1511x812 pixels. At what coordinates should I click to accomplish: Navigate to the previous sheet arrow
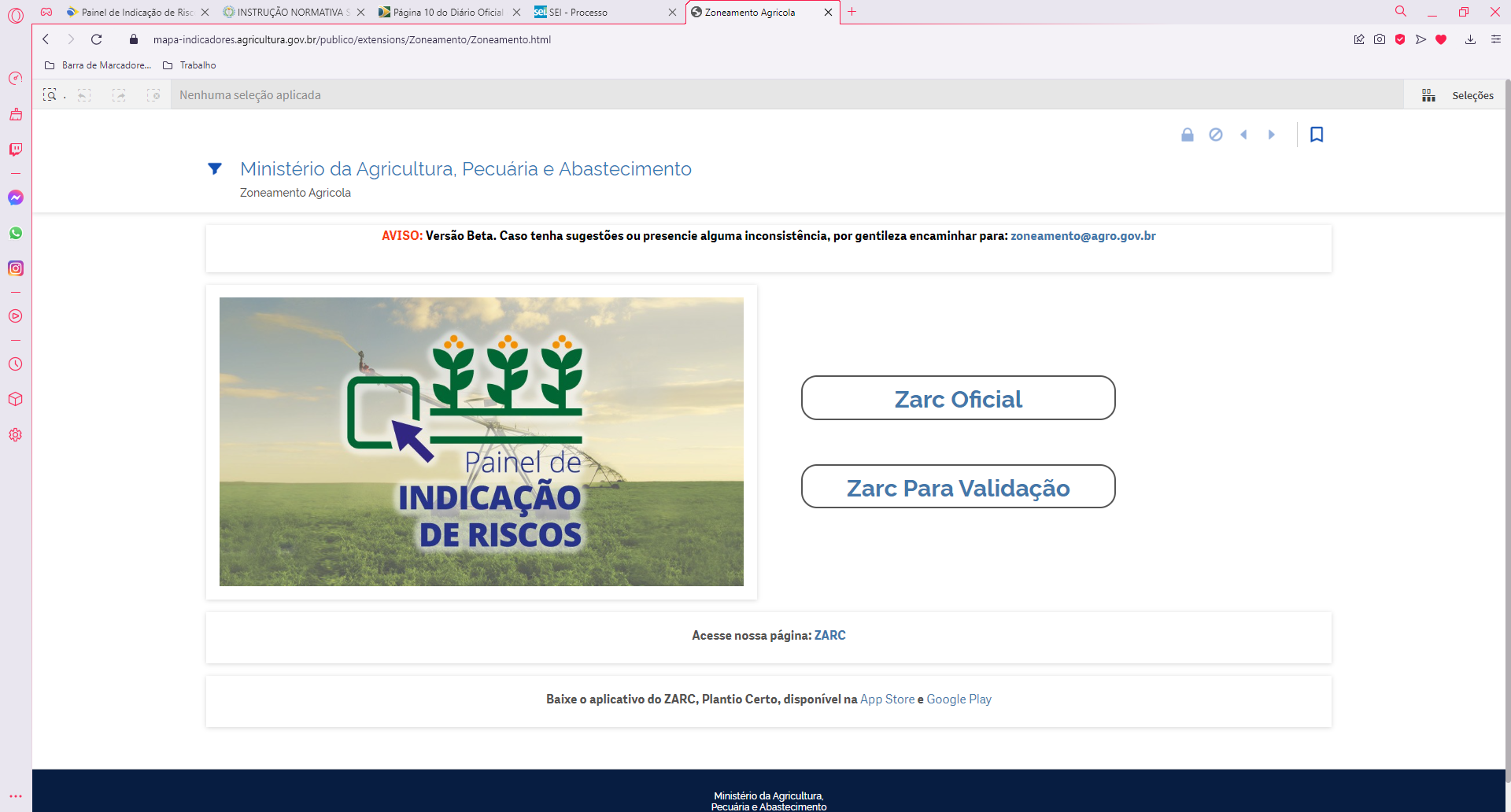(x=1243, y=135)
